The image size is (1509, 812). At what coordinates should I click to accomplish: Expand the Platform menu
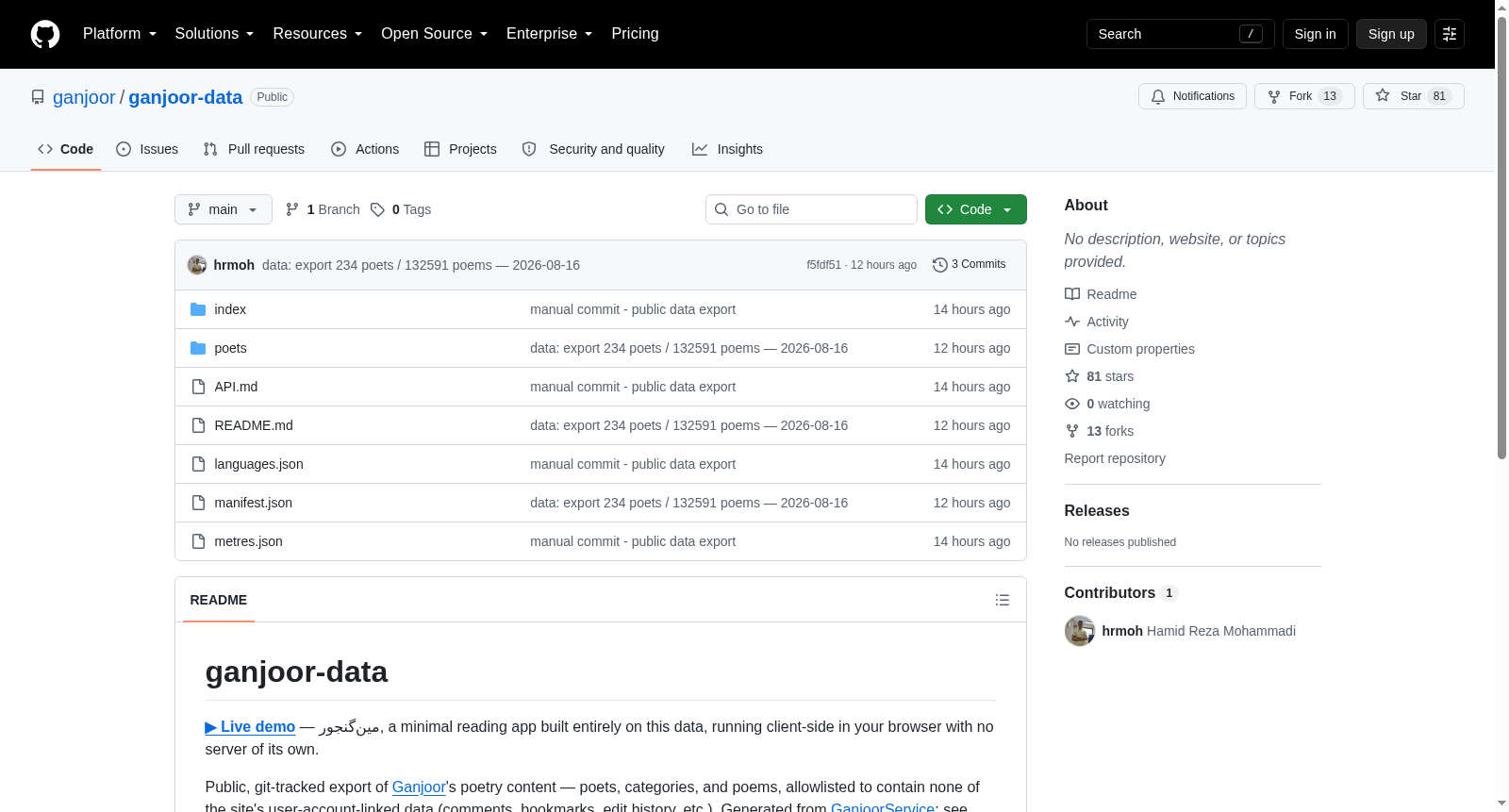tap(120, 34)
